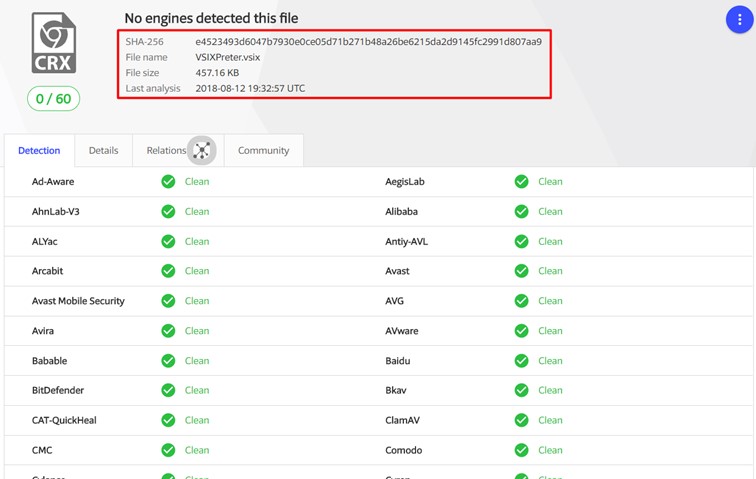
Task: Click the Last analysis field label
Action: coord(153,88)
